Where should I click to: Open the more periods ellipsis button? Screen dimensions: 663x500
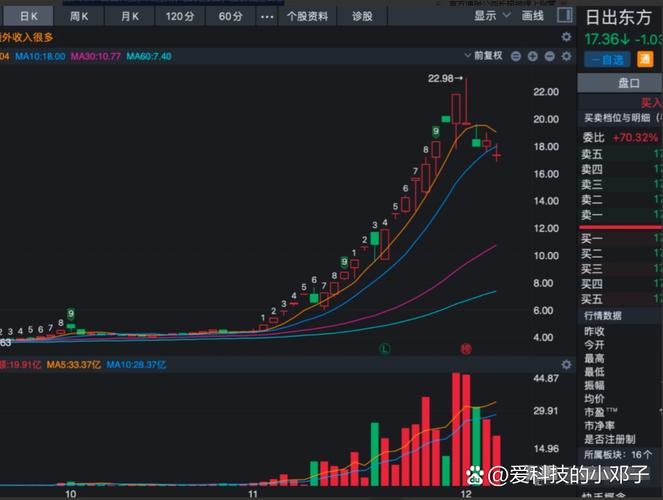coord(267,17)
